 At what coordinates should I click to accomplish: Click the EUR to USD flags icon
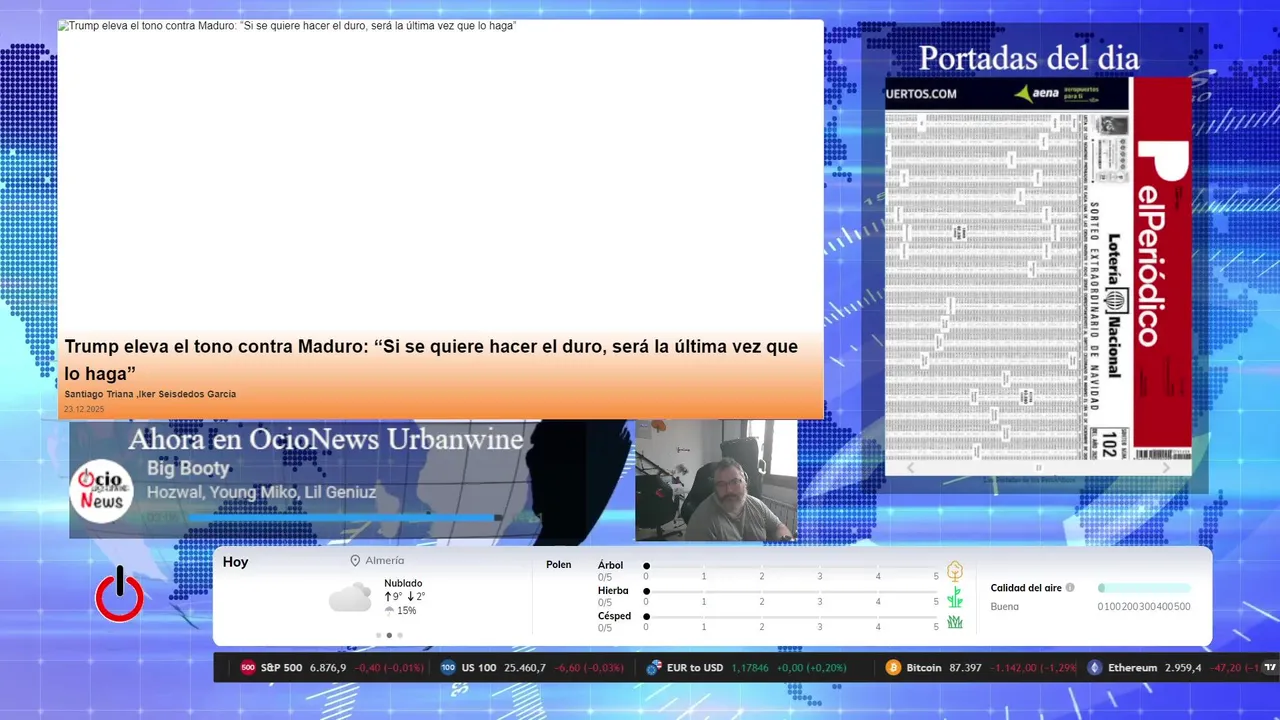coord(654,668)
